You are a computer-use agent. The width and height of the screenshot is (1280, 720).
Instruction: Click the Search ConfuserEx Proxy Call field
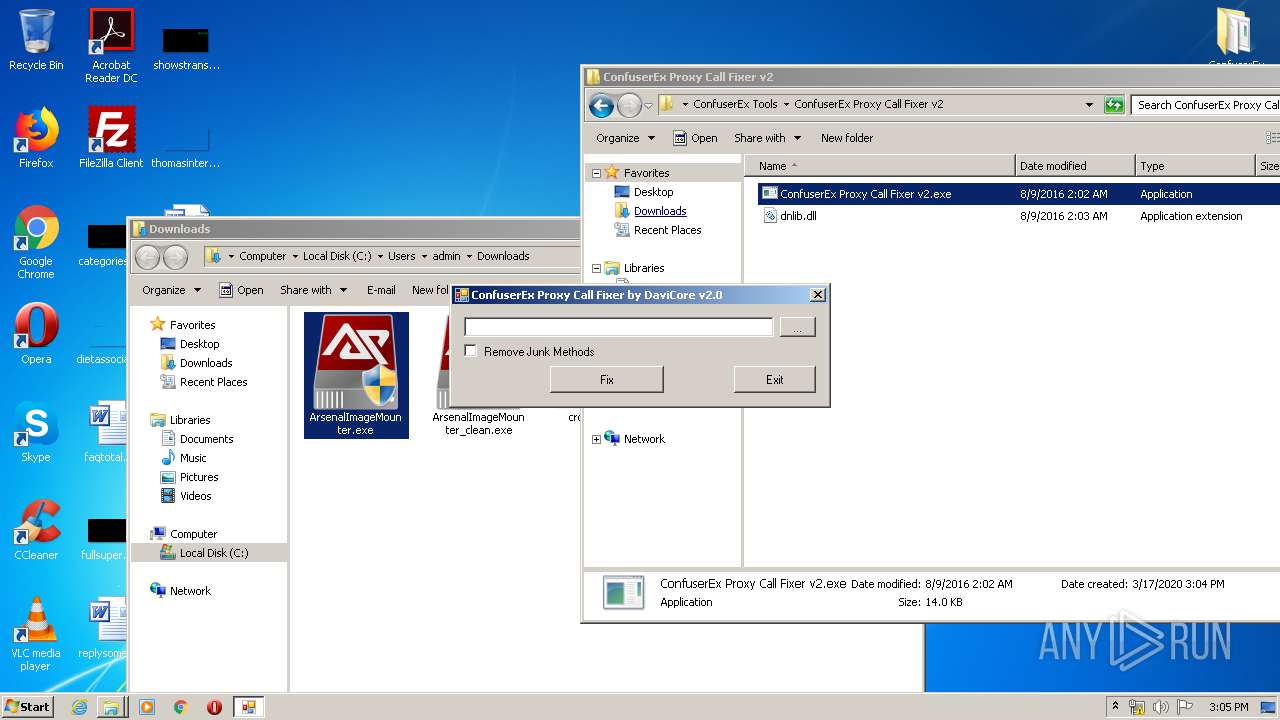click(1206, 105)
